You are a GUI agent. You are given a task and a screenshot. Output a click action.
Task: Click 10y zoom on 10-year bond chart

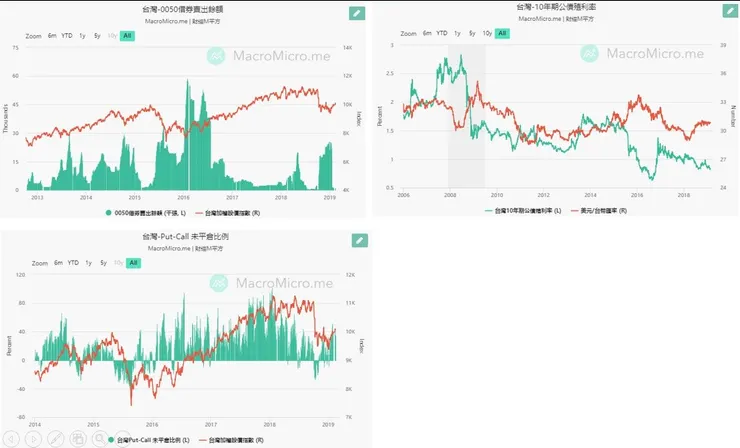tap(486, 33)
